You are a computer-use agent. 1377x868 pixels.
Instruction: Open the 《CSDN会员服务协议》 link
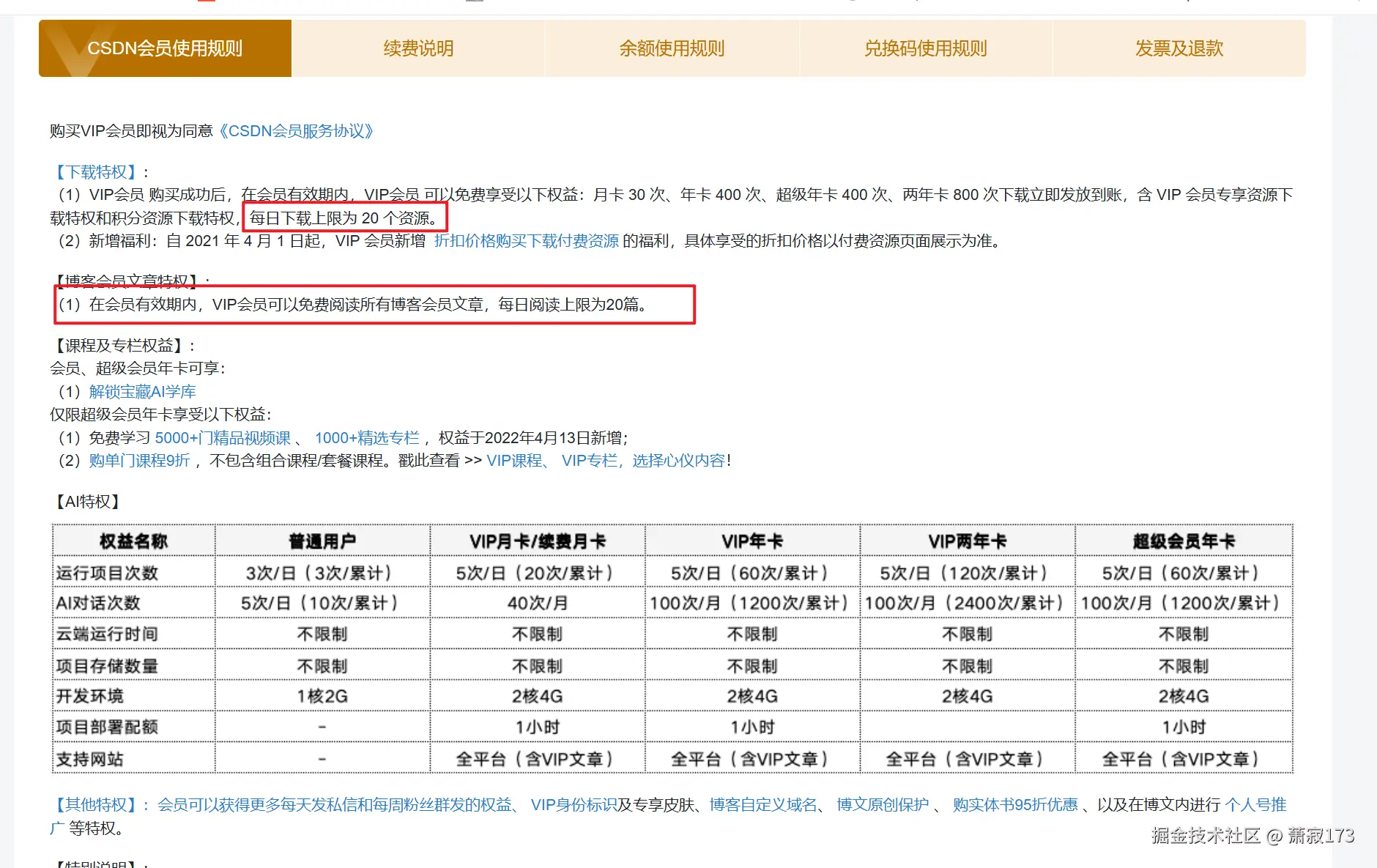point(297,131)
